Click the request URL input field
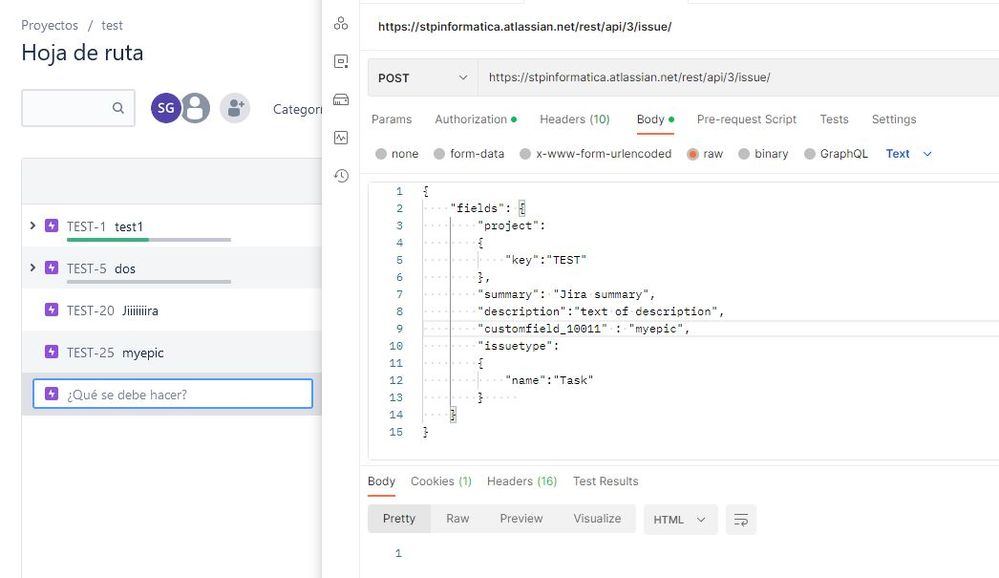This screenshot has width=999, height=578. click(739, 78)
